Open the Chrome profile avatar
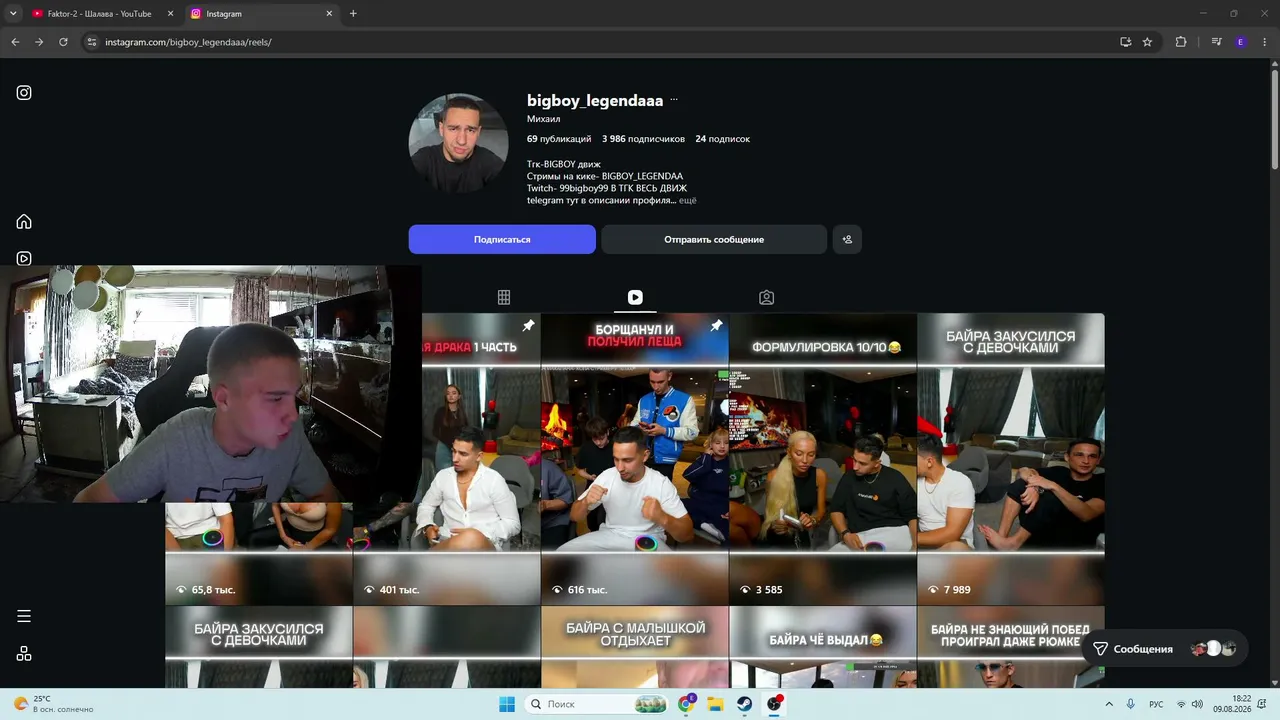Viewport: 1280px width, 720px height. (x=1241, y=42)
